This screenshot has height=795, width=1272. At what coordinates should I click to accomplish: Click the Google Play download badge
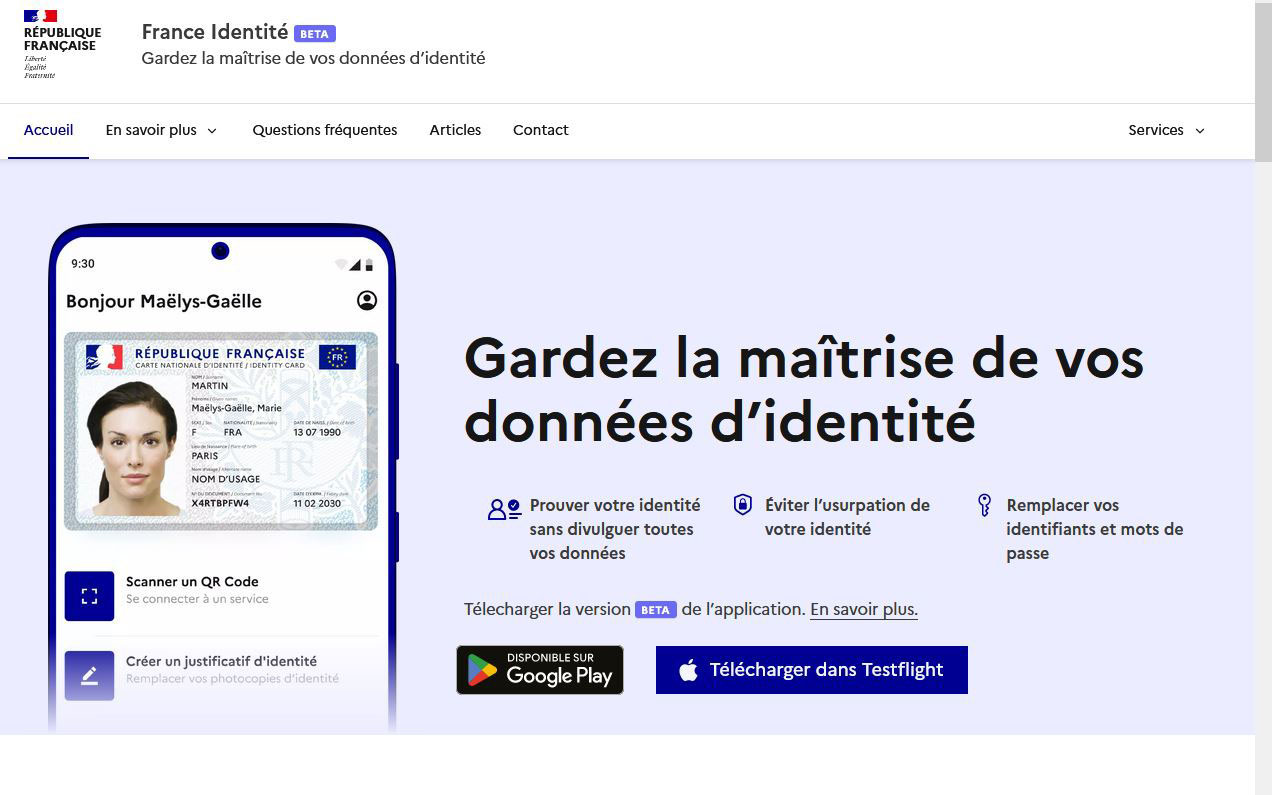pos(540,670)
